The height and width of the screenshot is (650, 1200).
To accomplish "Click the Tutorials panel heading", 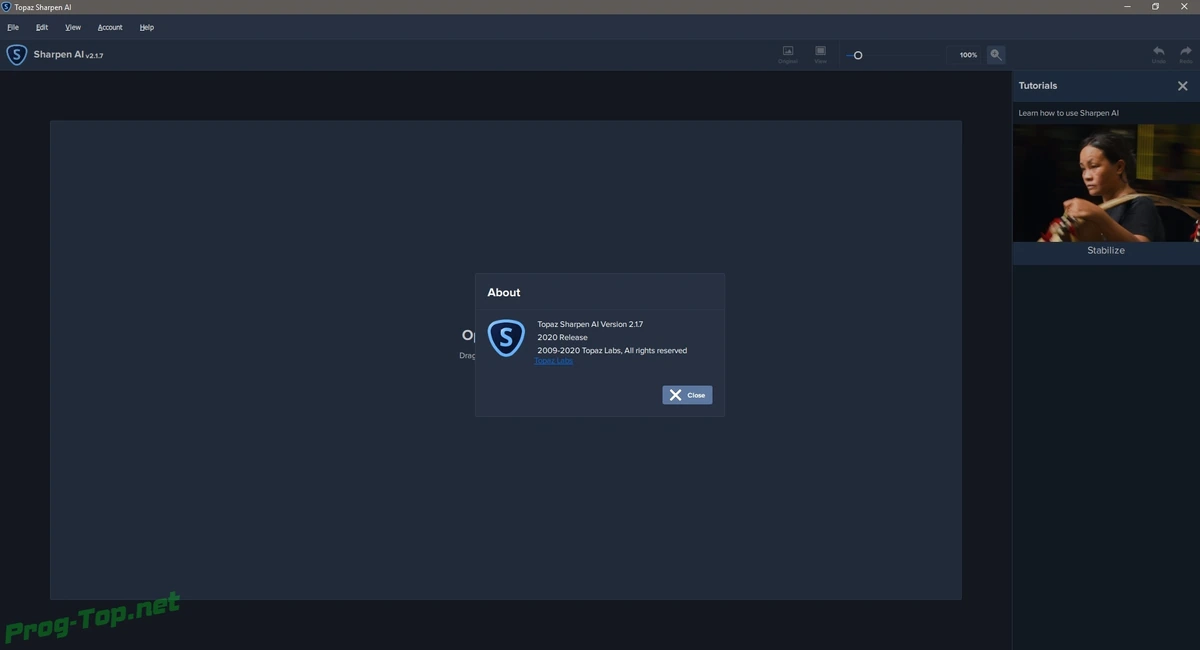I will [x=1038, y=86].
